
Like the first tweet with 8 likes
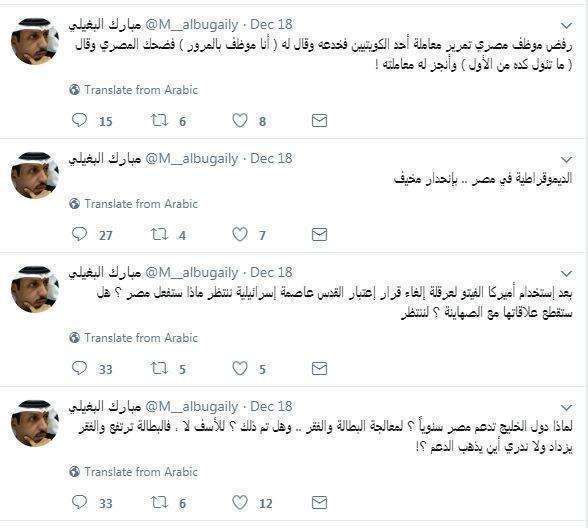click(240, 120)
